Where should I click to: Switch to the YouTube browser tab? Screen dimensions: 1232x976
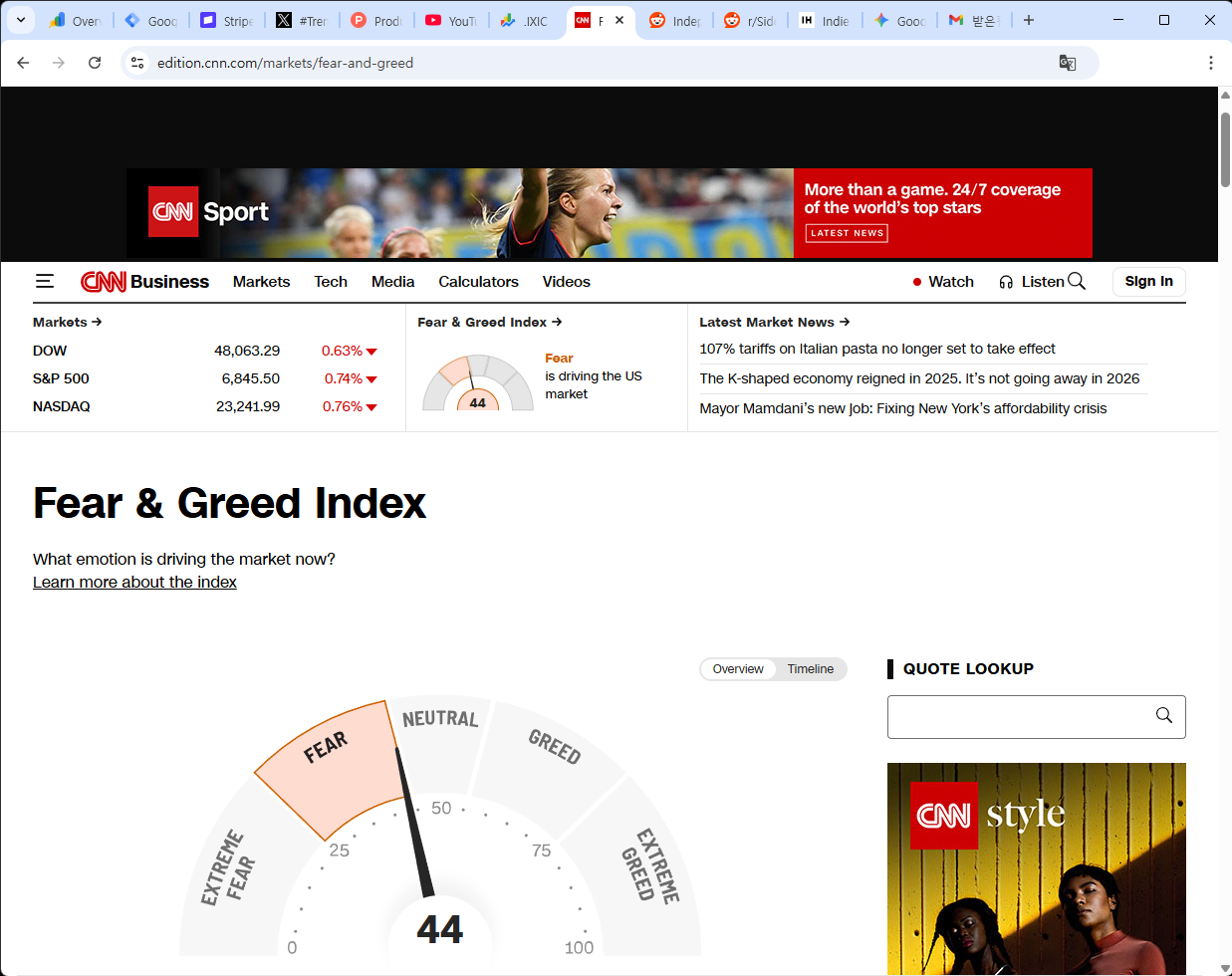coord(451,20)
